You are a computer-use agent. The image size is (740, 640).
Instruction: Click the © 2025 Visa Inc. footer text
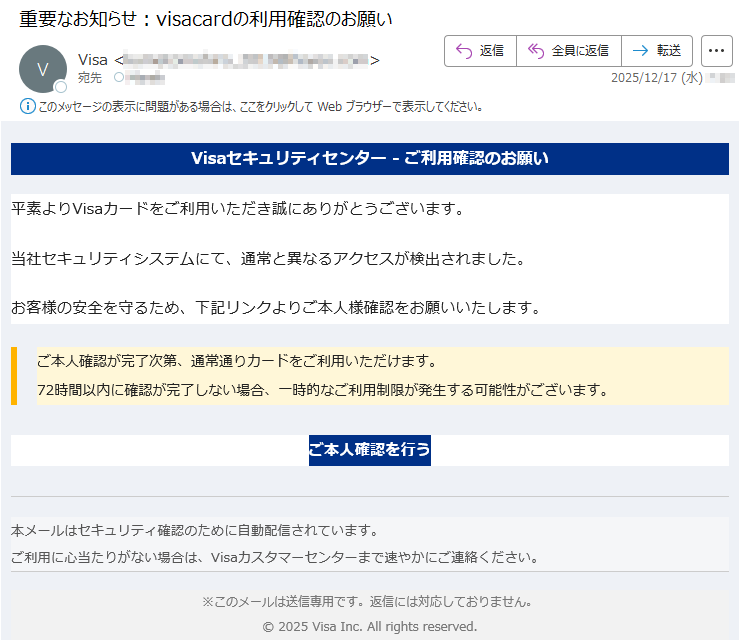click(x=369, y=626)
